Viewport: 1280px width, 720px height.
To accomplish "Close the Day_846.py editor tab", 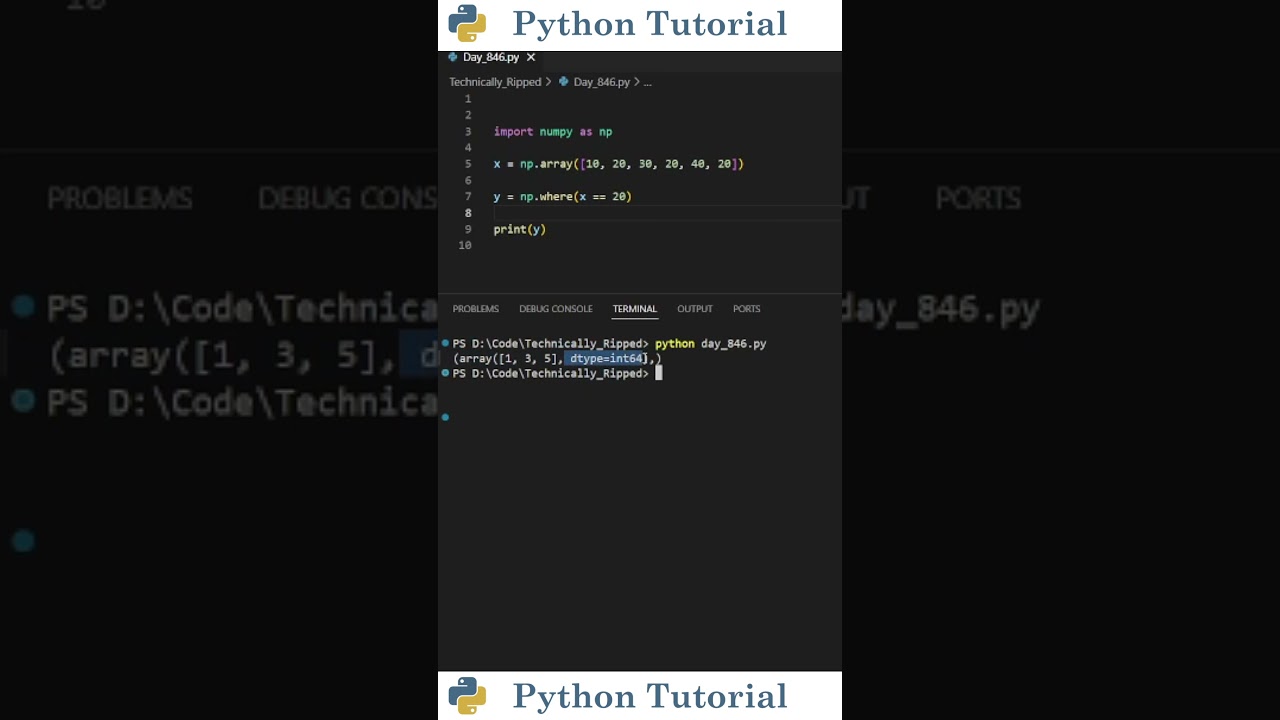I will (x=531, y=58).
